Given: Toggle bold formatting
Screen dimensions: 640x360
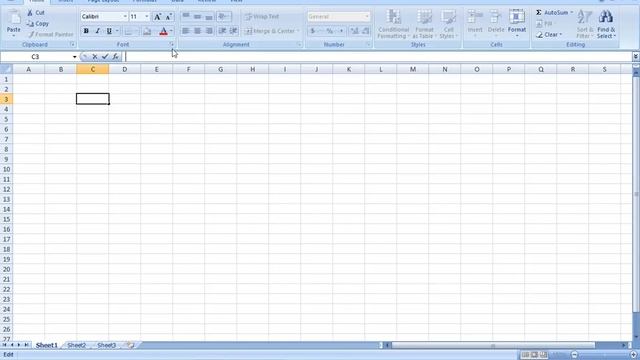Looking at the screenshot, I should point(86,31).
